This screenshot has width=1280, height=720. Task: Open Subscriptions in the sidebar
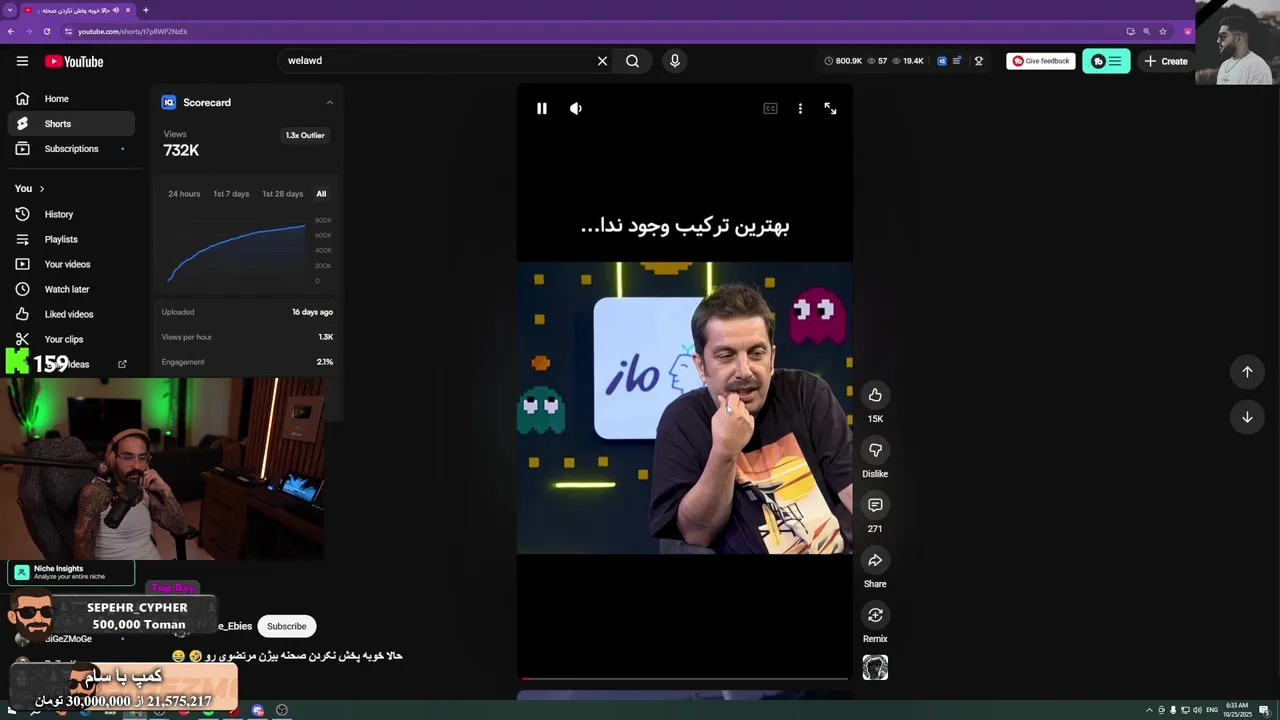[70, 149]
